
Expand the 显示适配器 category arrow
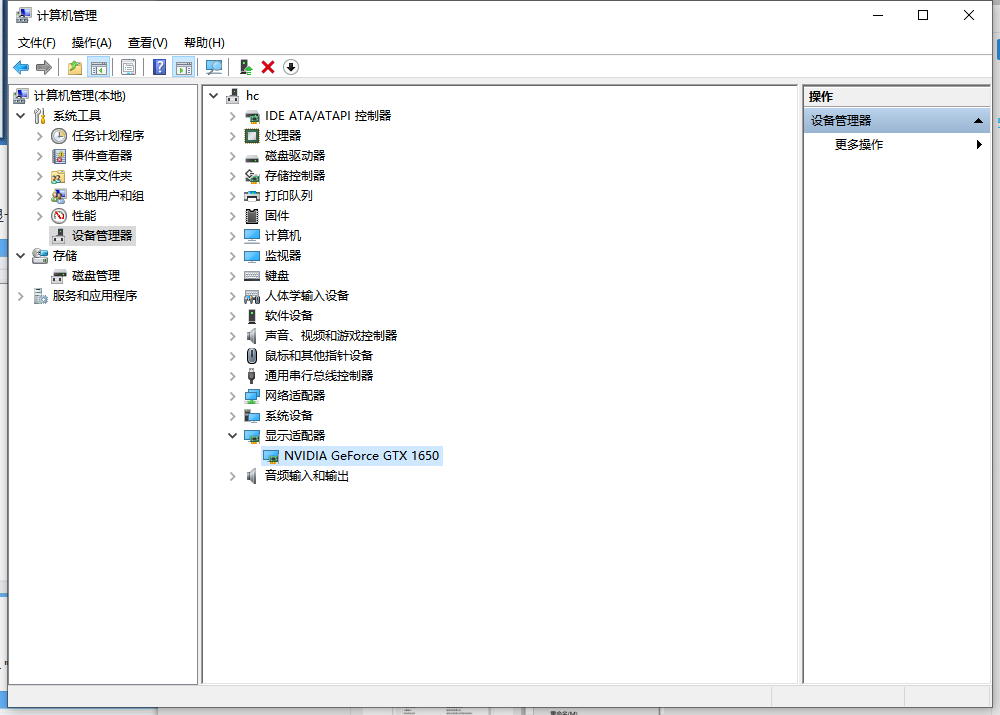[x=233, y=436]
